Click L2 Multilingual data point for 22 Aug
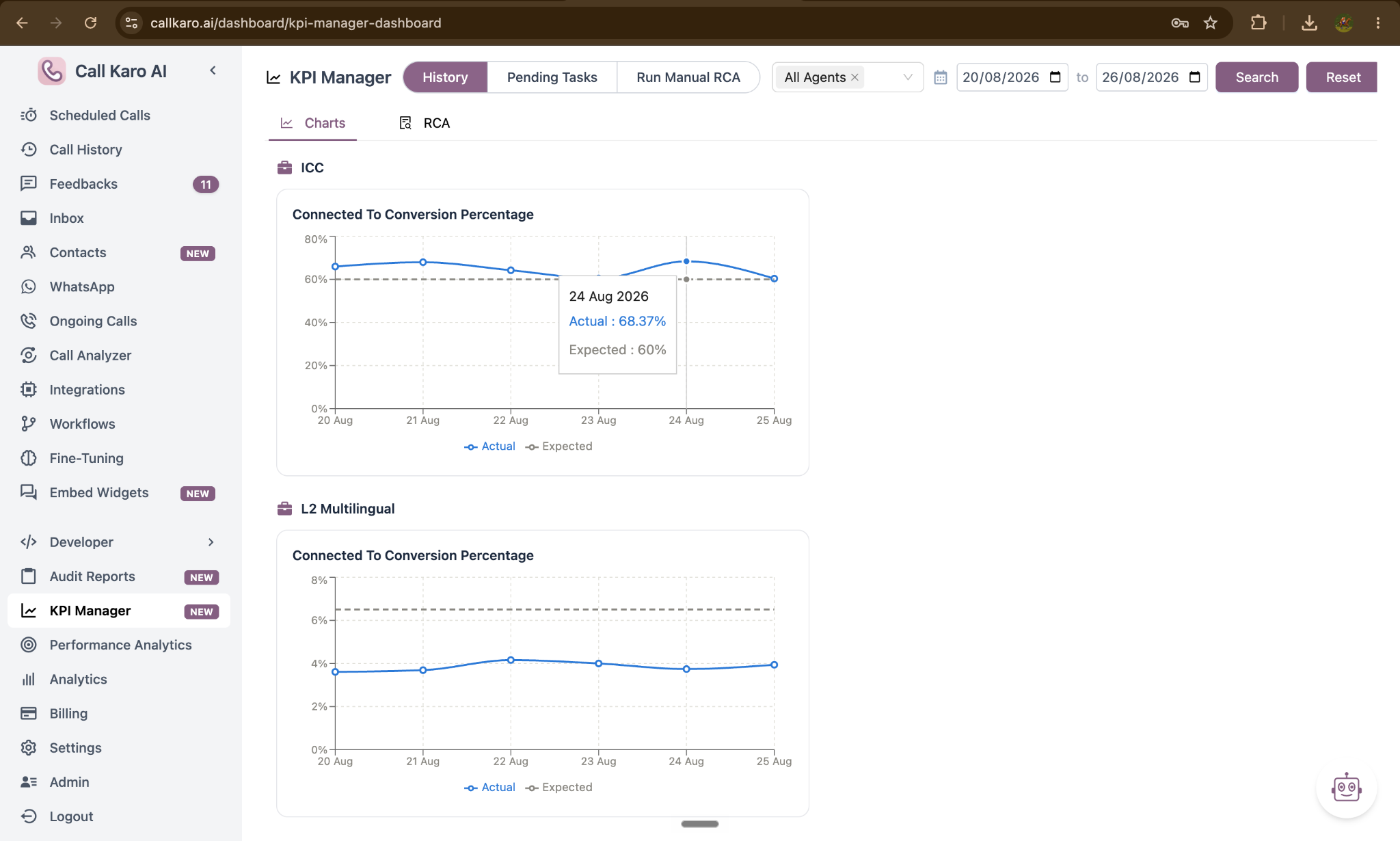 (x=511, y=660)
